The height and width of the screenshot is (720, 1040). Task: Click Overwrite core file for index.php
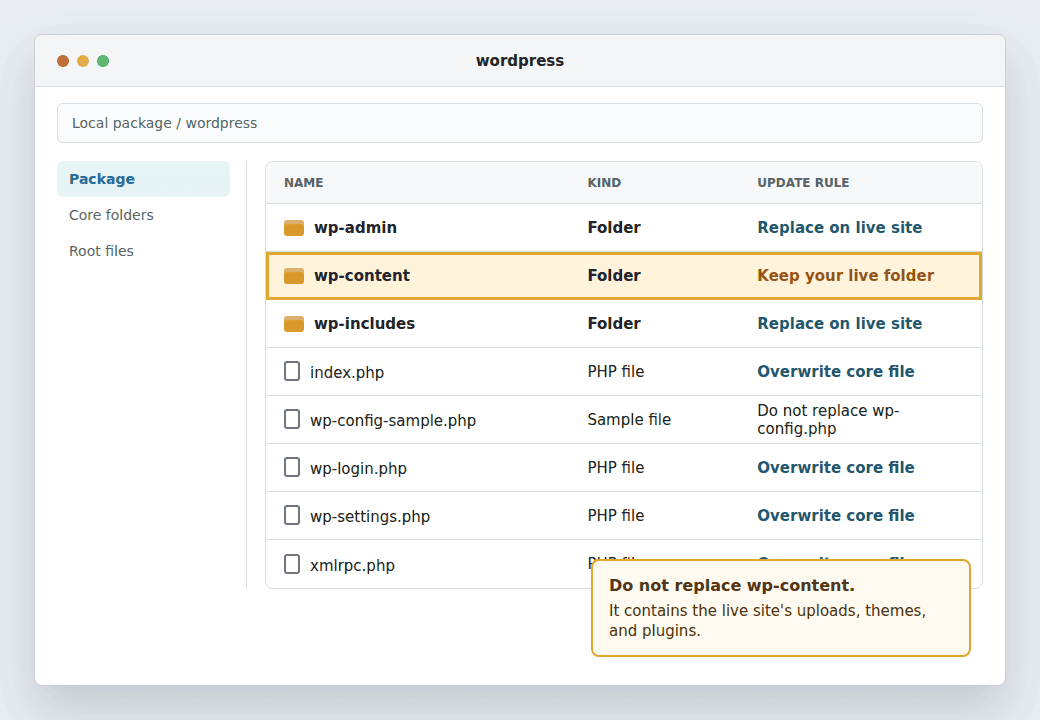pos(836,371)
